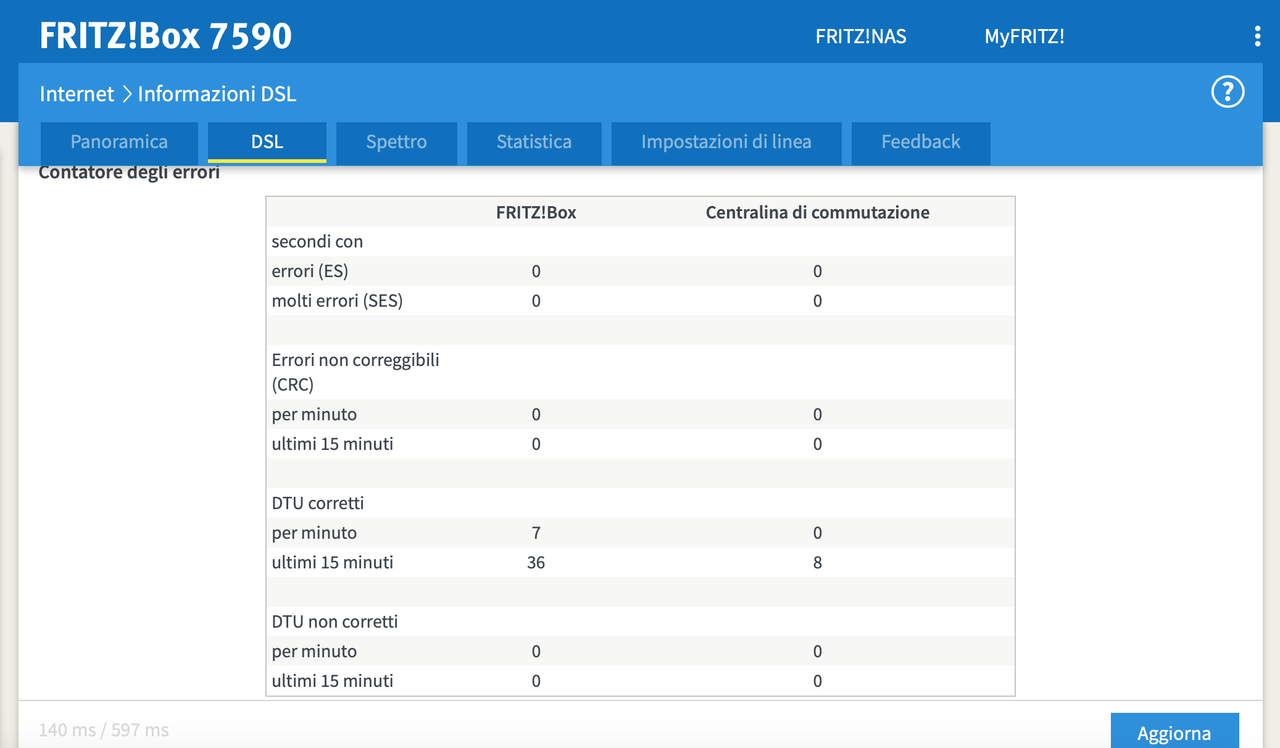Click the FRITZ!Box column header
1280x748 pixels.
pos(536,212)
